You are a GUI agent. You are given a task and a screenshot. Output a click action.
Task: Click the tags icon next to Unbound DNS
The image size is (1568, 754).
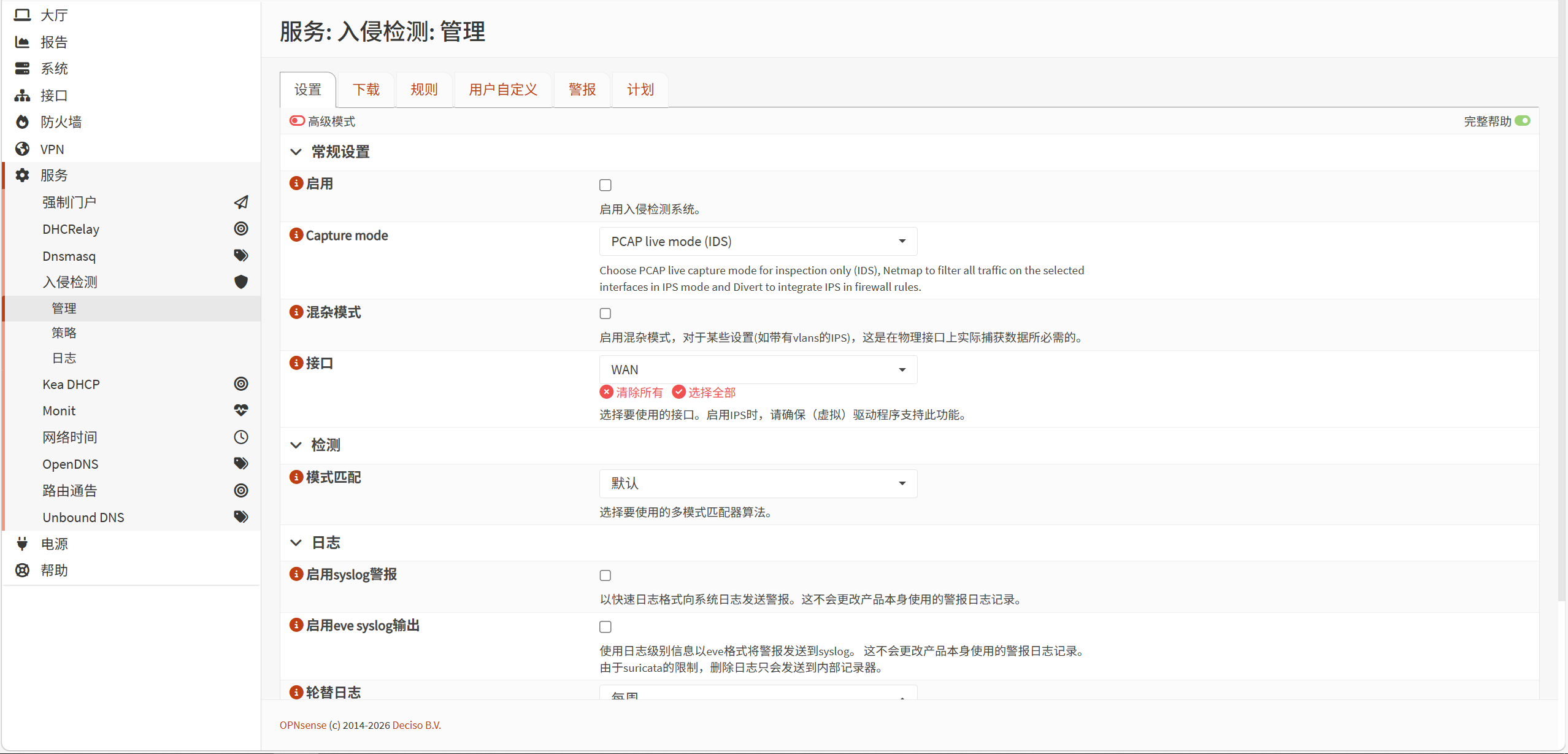point(241,517)
